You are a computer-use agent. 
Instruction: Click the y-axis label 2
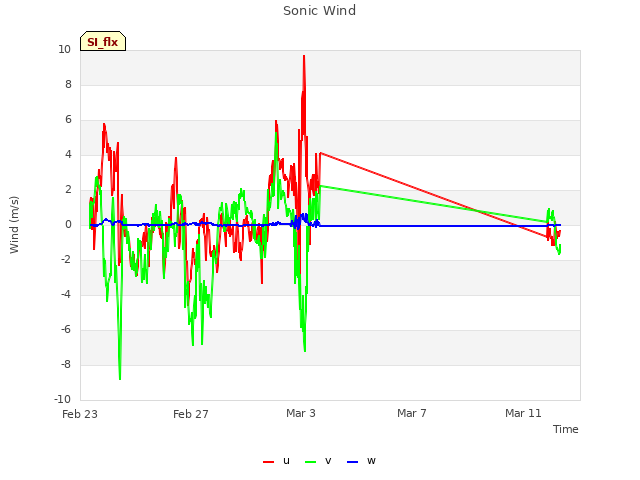[x=68, y=190]
